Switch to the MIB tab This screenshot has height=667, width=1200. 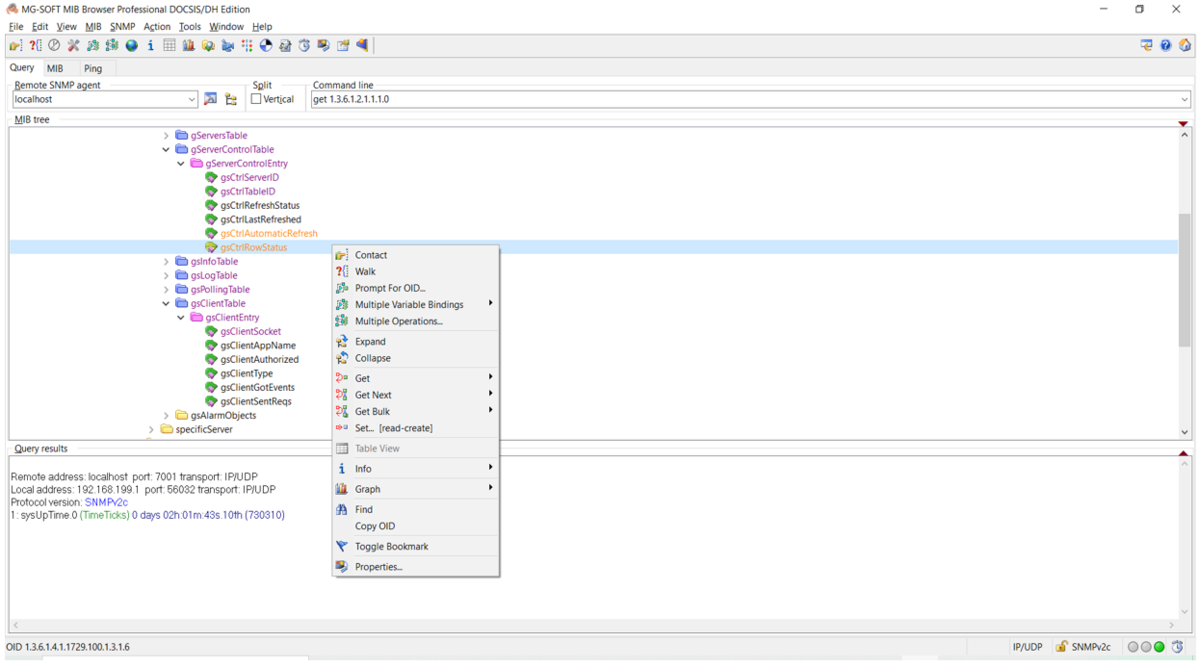pyautogui.click(x=54, y=68)
